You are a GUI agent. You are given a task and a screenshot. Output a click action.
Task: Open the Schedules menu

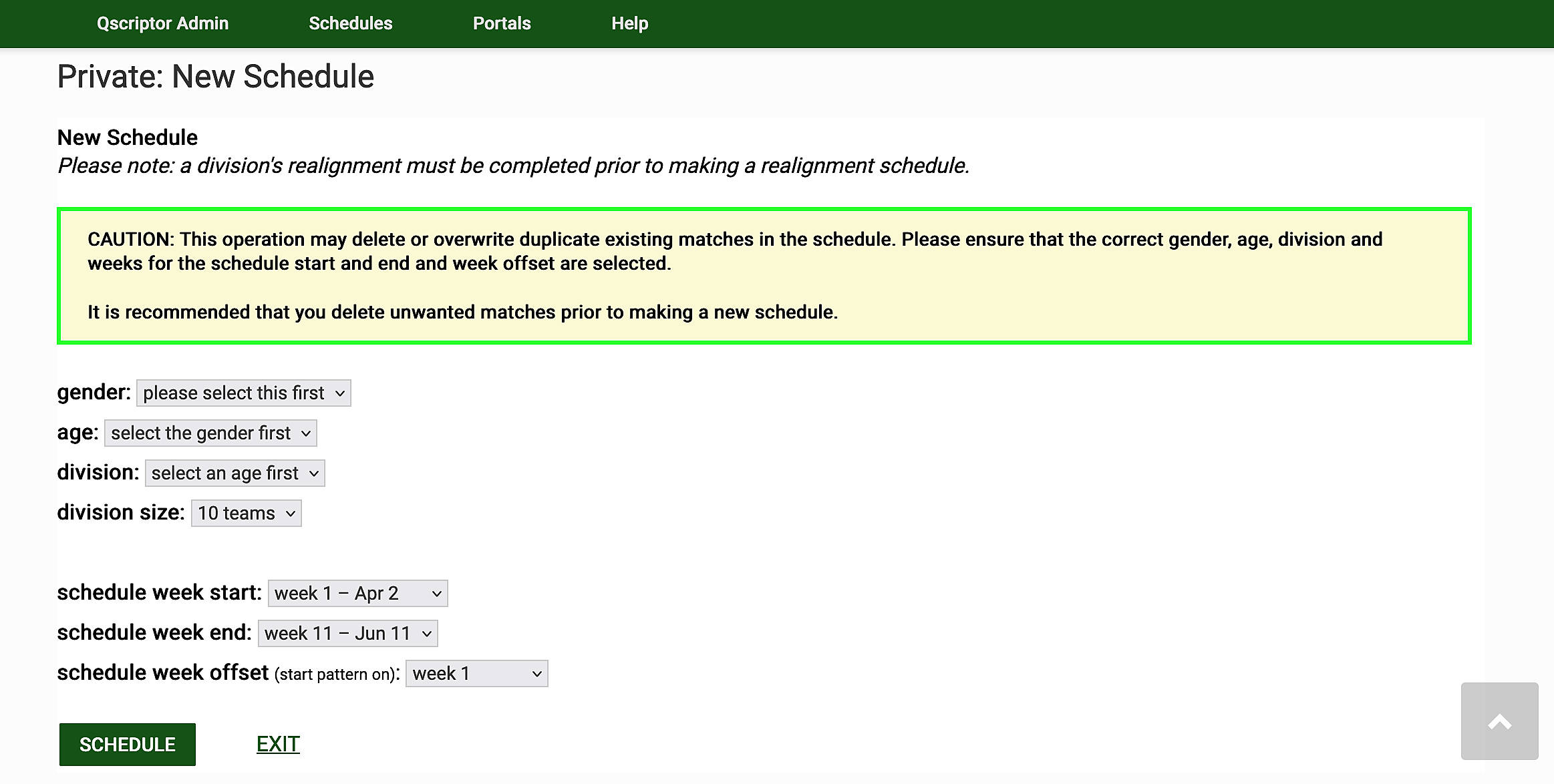pyautogui.click(x=350, y=23)
